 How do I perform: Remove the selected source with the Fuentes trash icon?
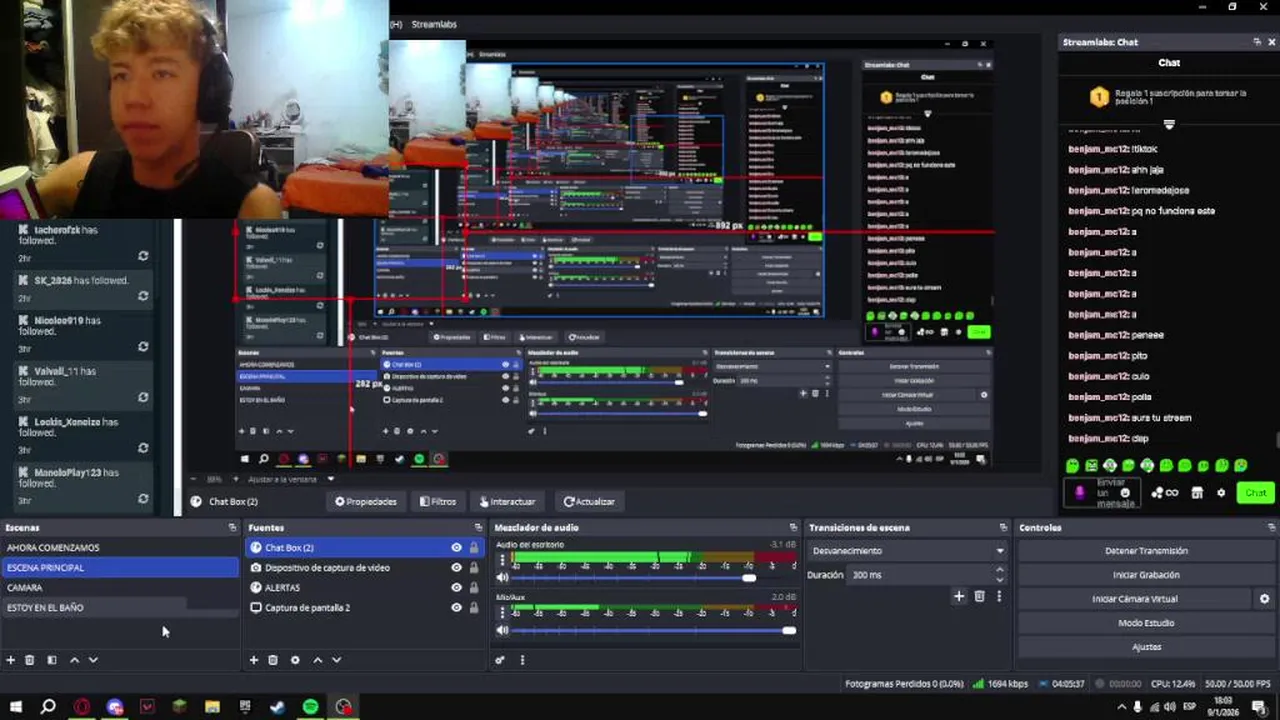click(x=273, y=660)
